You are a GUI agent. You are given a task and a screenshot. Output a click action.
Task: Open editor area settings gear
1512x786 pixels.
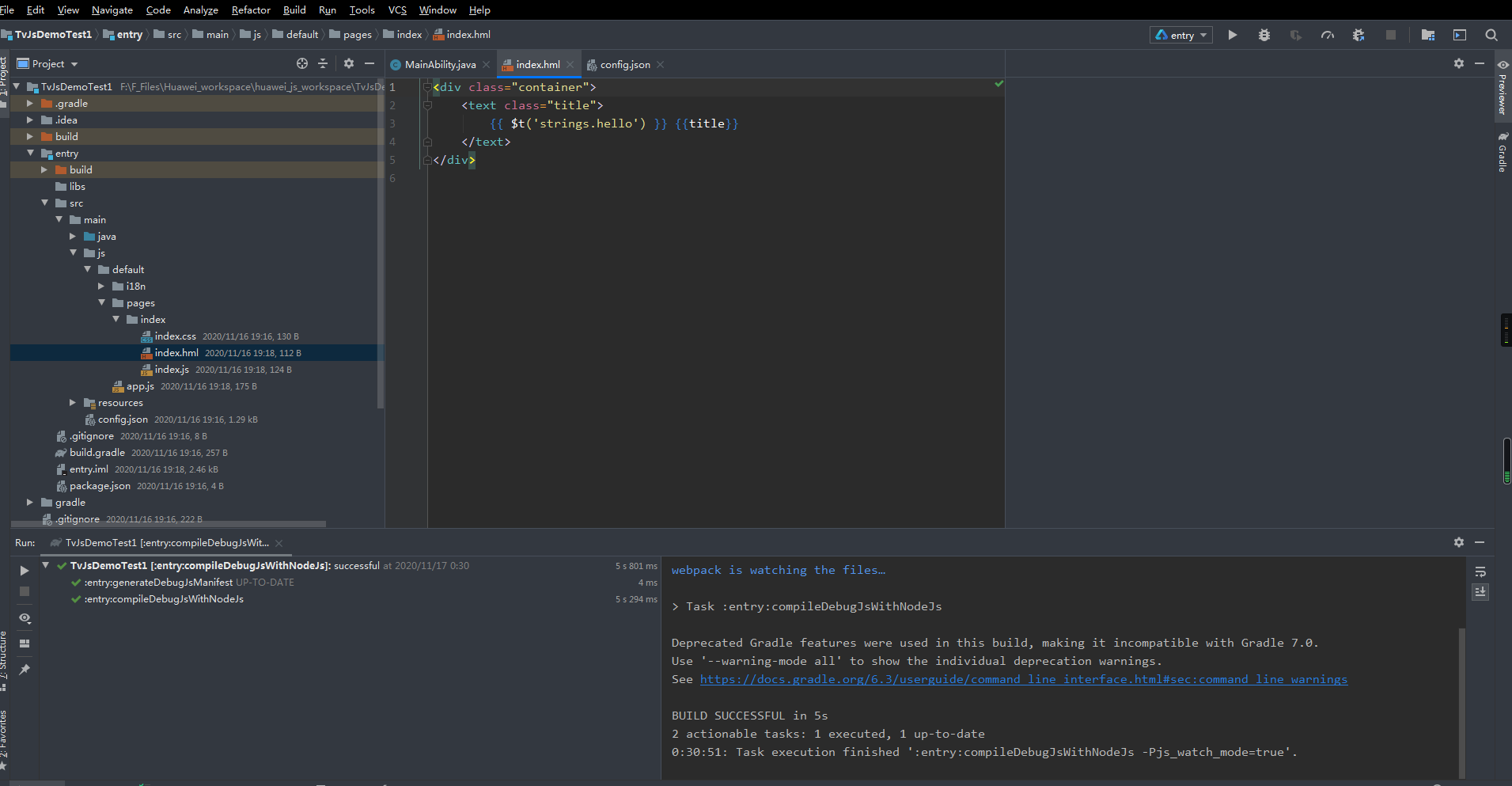click(x=1459, y=63)
